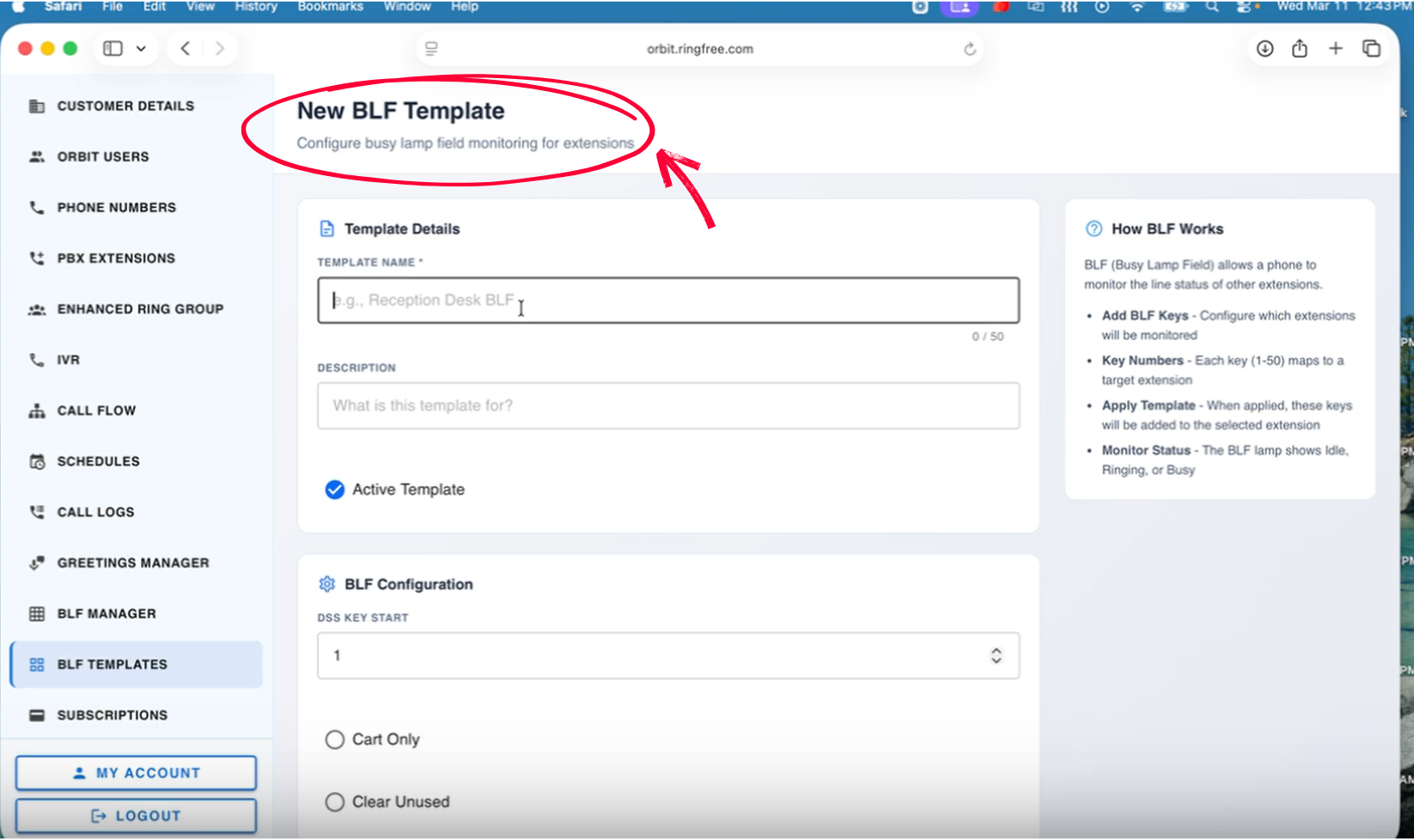Reload the page with the refresh icon
Screen dimensions: 1414x840
tap(970, 49)
